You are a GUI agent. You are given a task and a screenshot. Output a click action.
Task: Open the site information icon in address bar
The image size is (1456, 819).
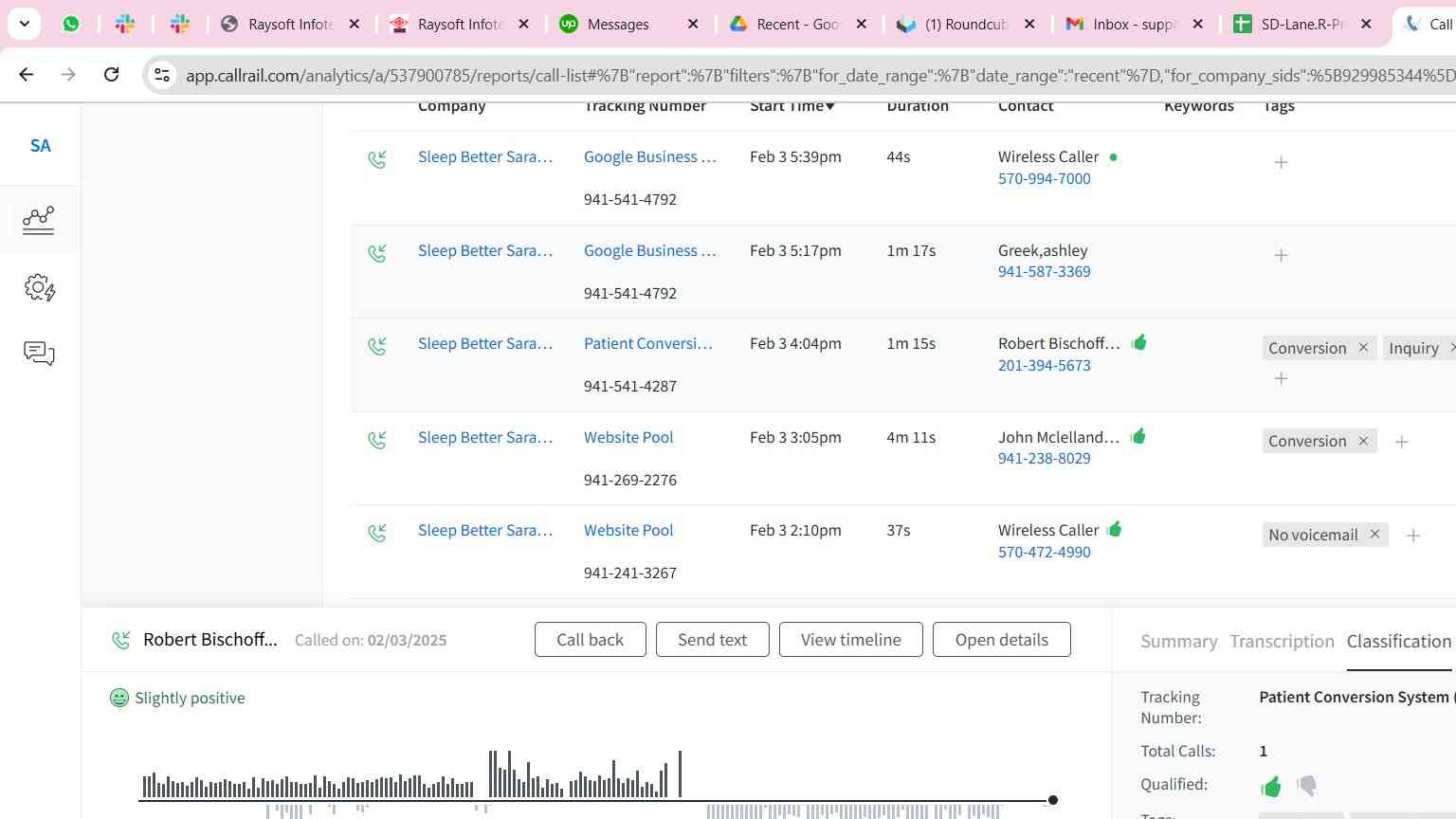point(162,75)
